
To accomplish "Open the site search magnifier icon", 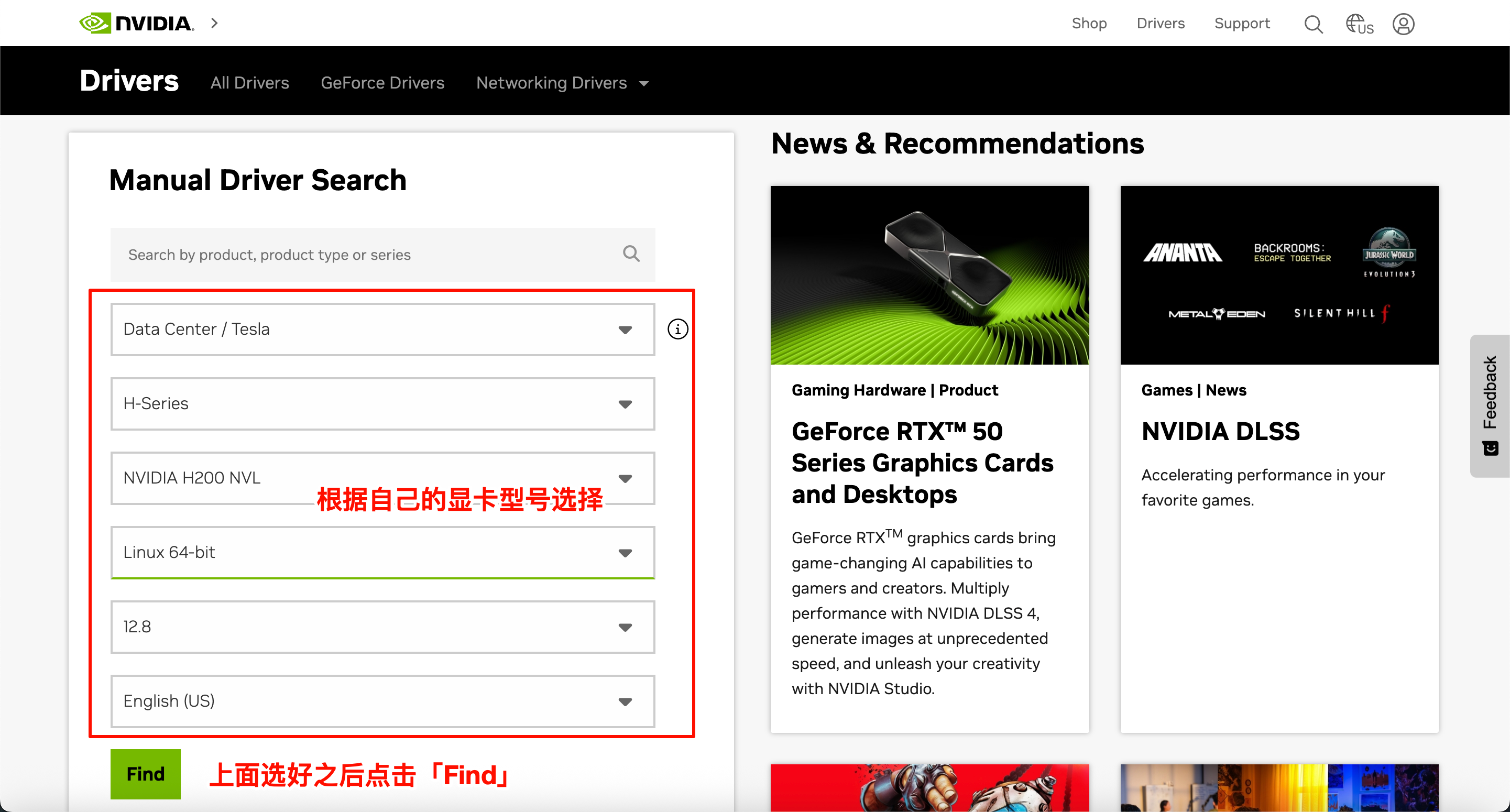I will pyautogui.click(x=1313, y=24).
